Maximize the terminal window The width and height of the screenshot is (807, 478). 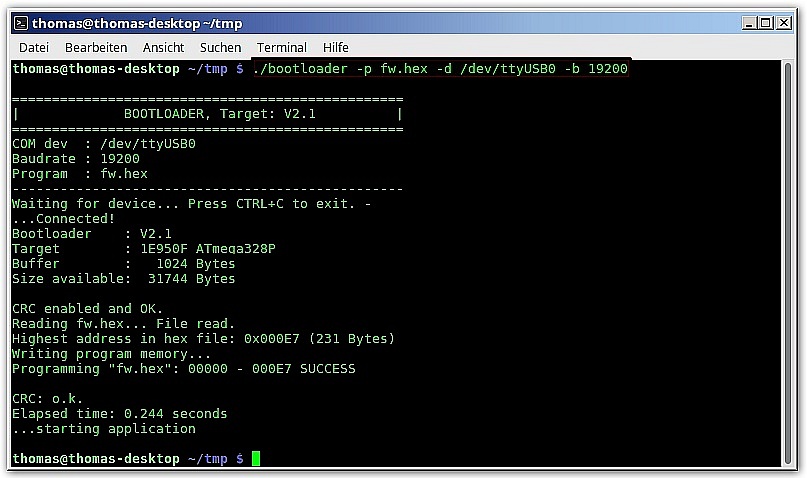tap(766, 23)
